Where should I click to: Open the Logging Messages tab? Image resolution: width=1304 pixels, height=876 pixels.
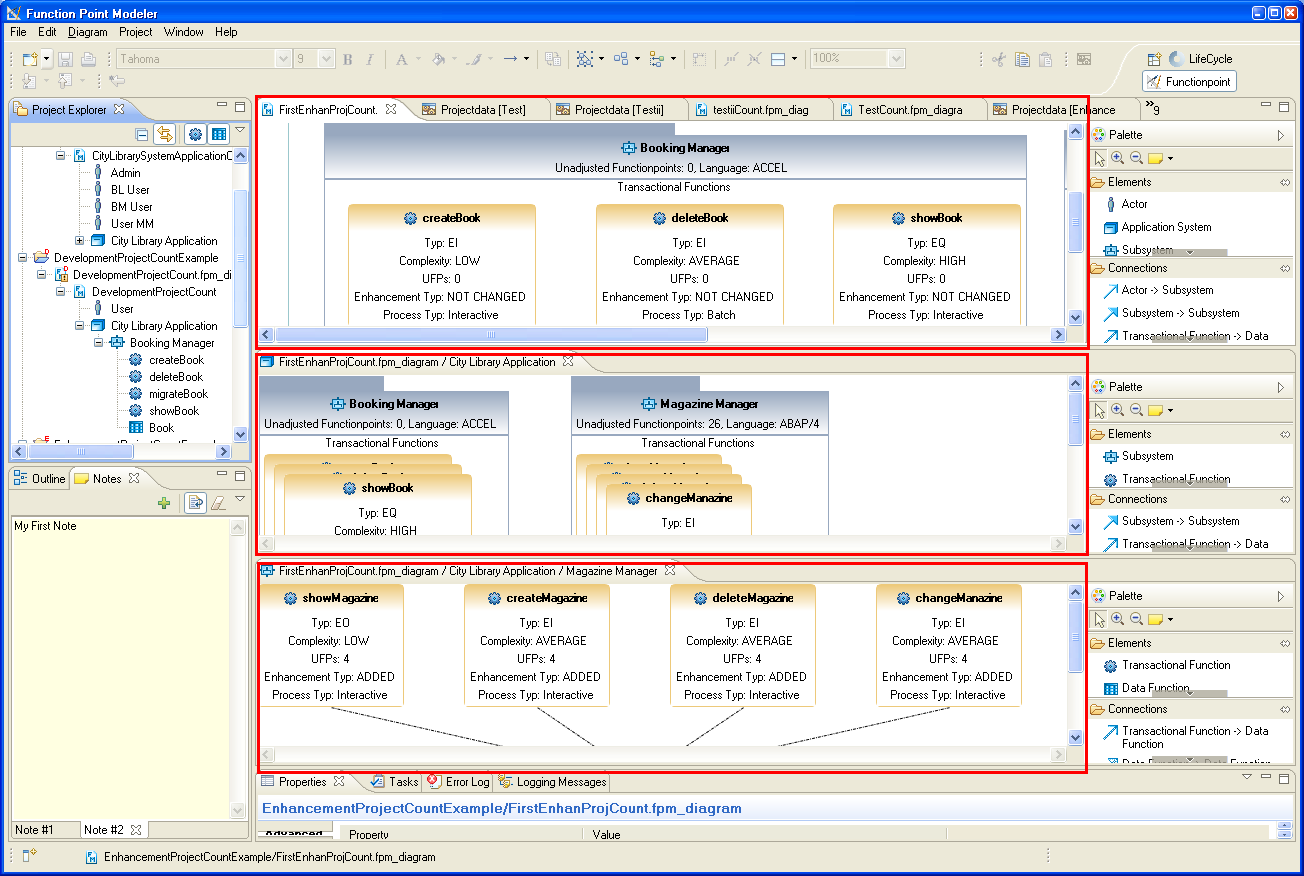(x=552, y=782)
